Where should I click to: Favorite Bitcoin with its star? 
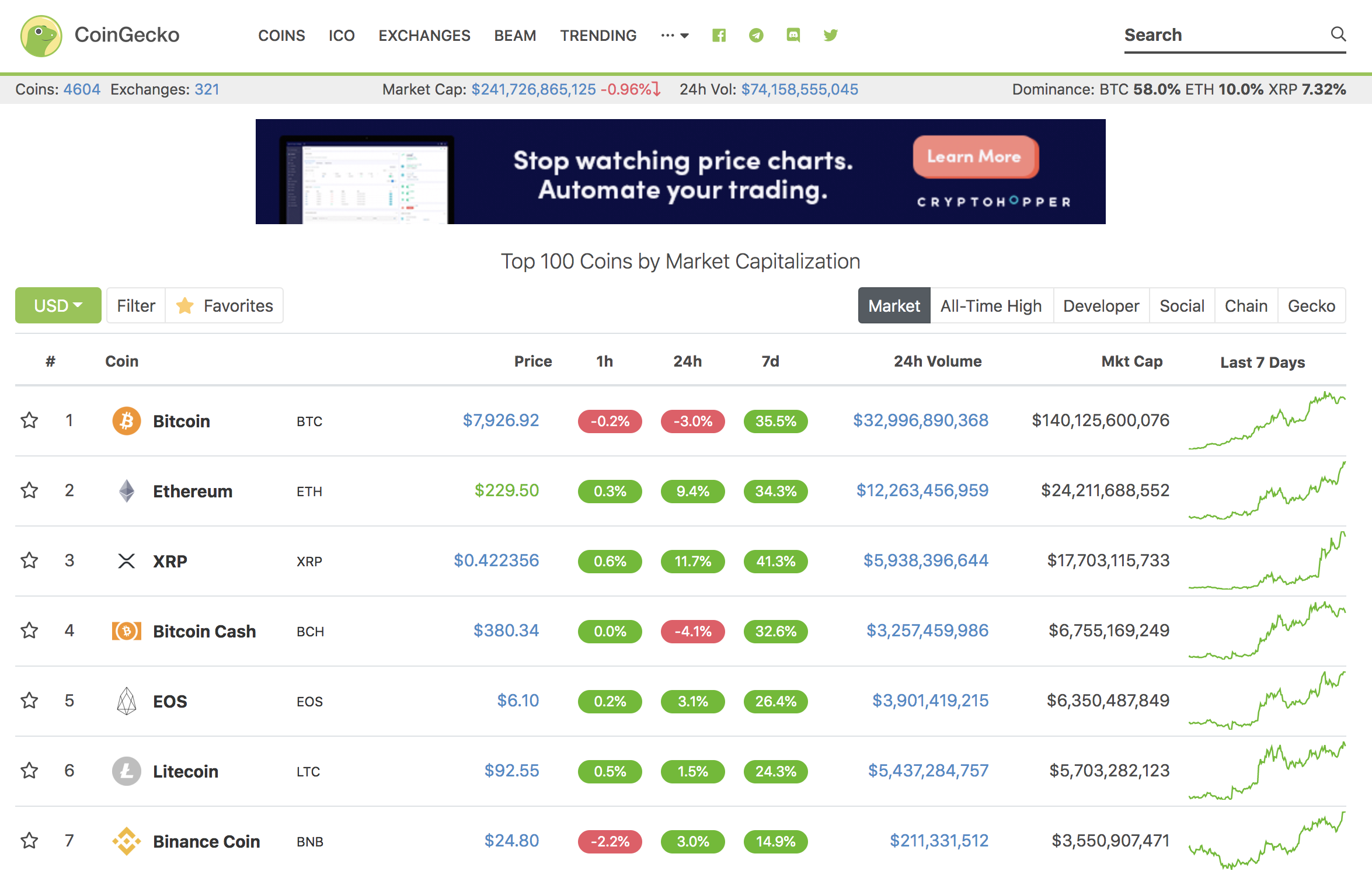click(x=29, y=420)
